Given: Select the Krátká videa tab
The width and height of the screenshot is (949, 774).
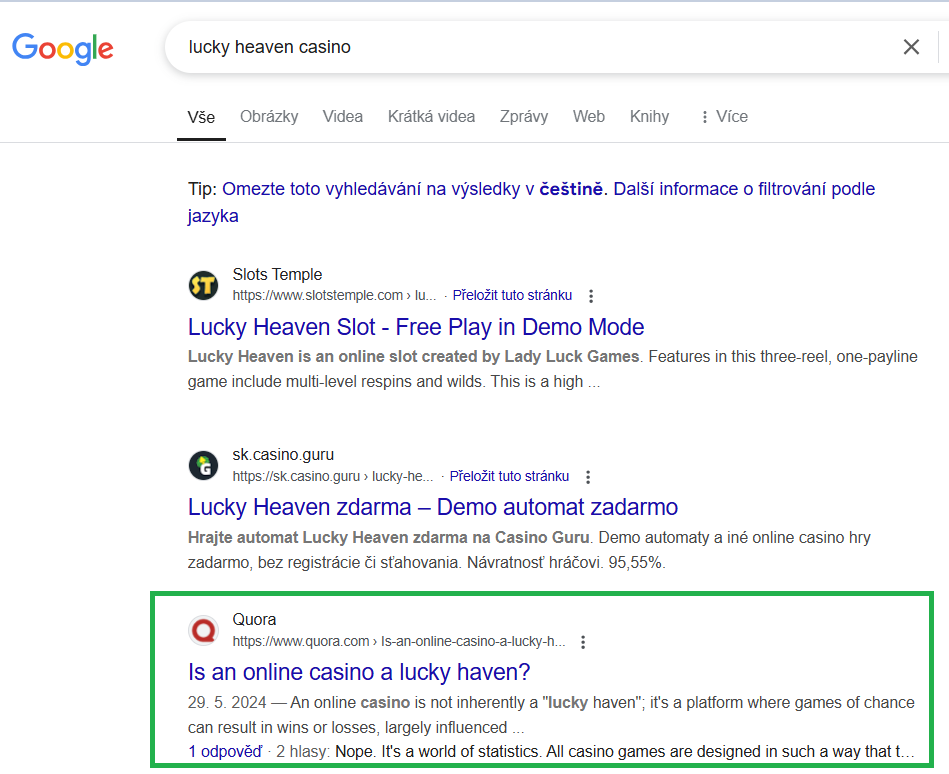Looking at the screenshot, I should tap(431, 116).
